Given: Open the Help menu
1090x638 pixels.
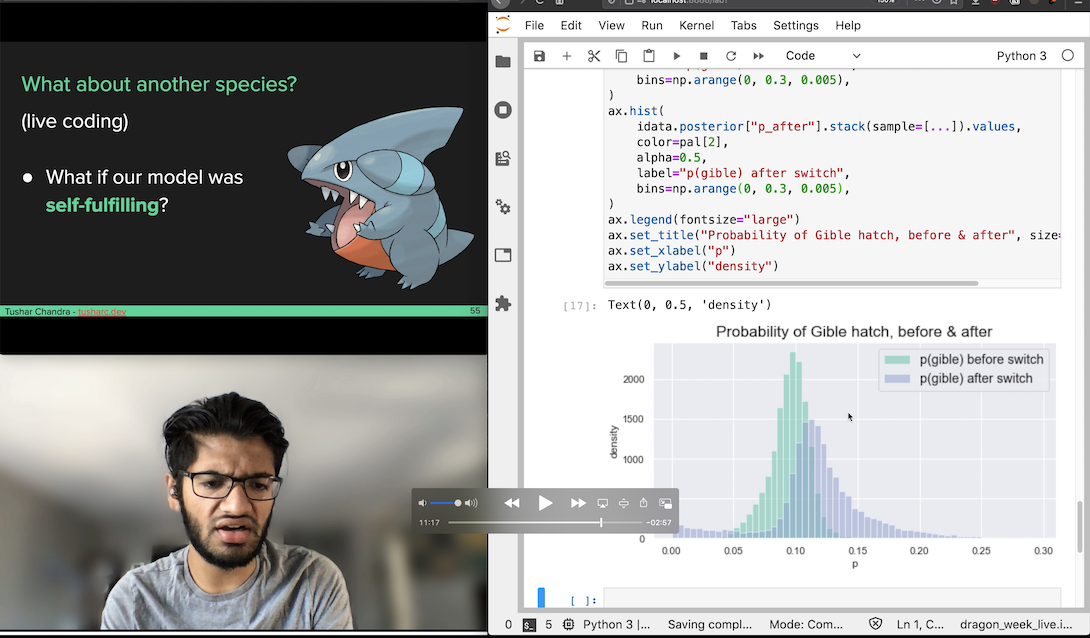Looking at the screenshot, I should [847, 25].
